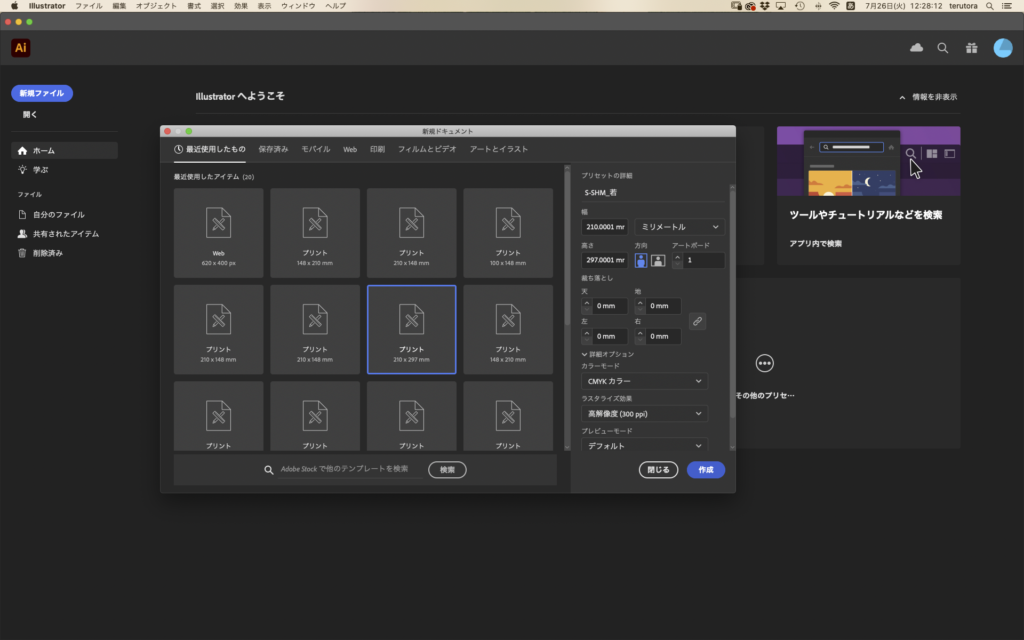The width and height of the screenshot is (1024, 640).
Task: Increase the 天 (top) bleed stepper
Action: coord(586,302)
